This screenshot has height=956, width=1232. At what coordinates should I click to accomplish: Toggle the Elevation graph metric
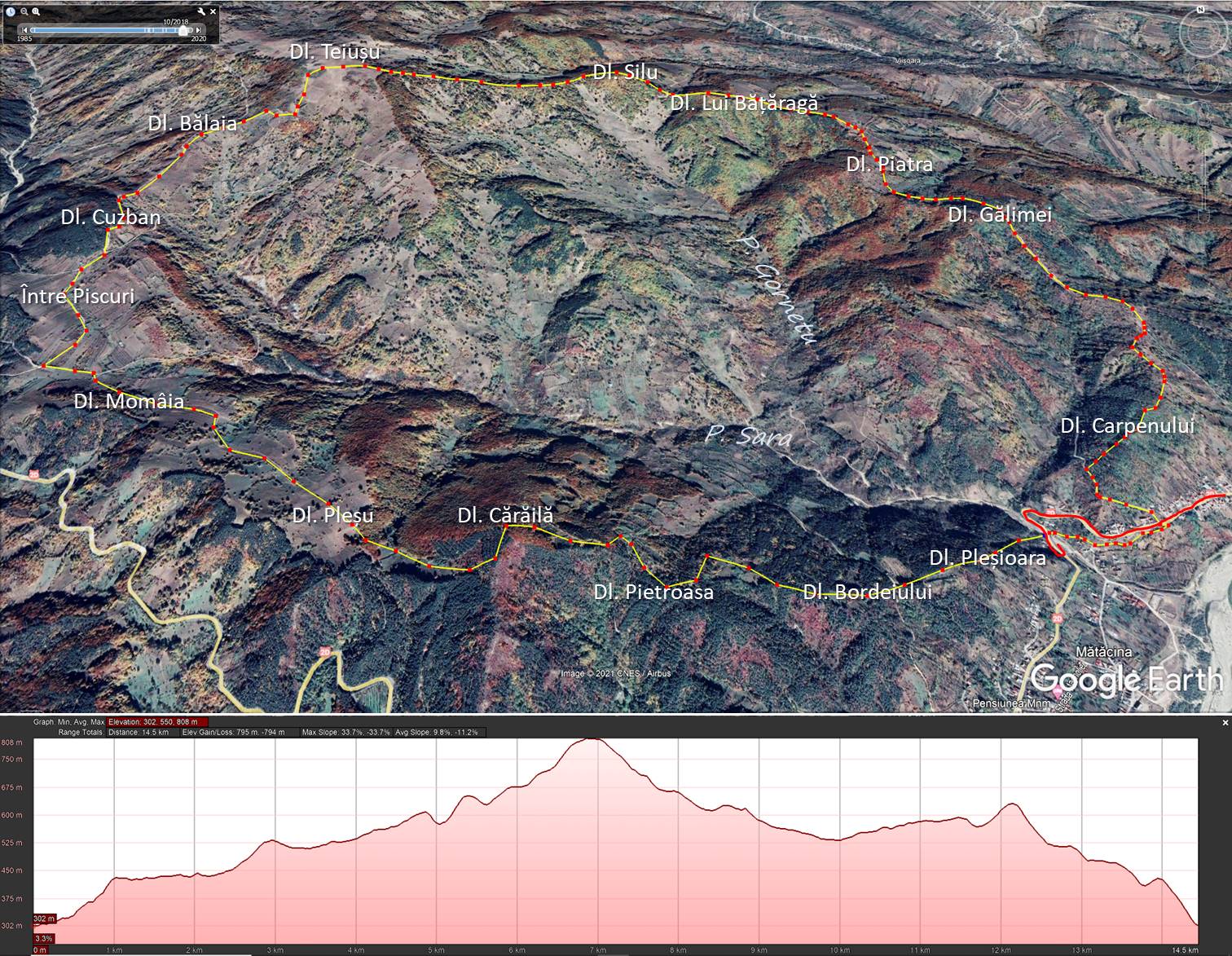[157, 722]
